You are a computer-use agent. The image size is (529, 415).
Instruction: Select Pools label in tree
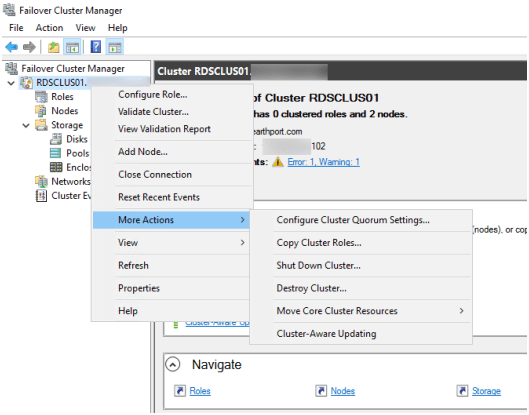[x=78, y=153]
